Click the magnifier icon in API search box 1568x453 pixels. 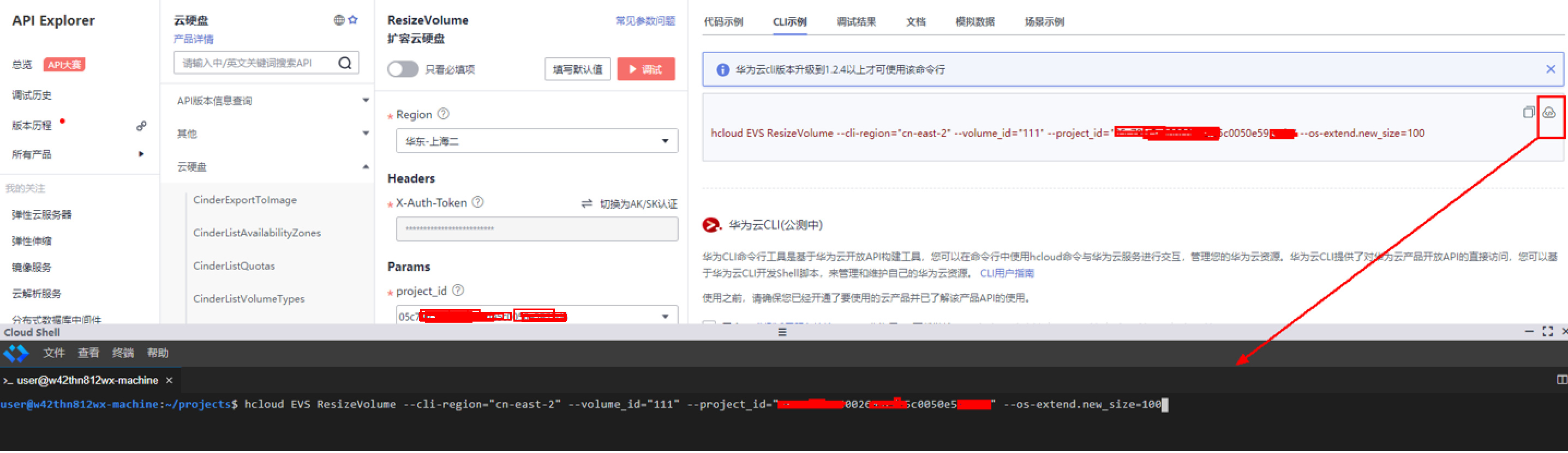point(345,63)
